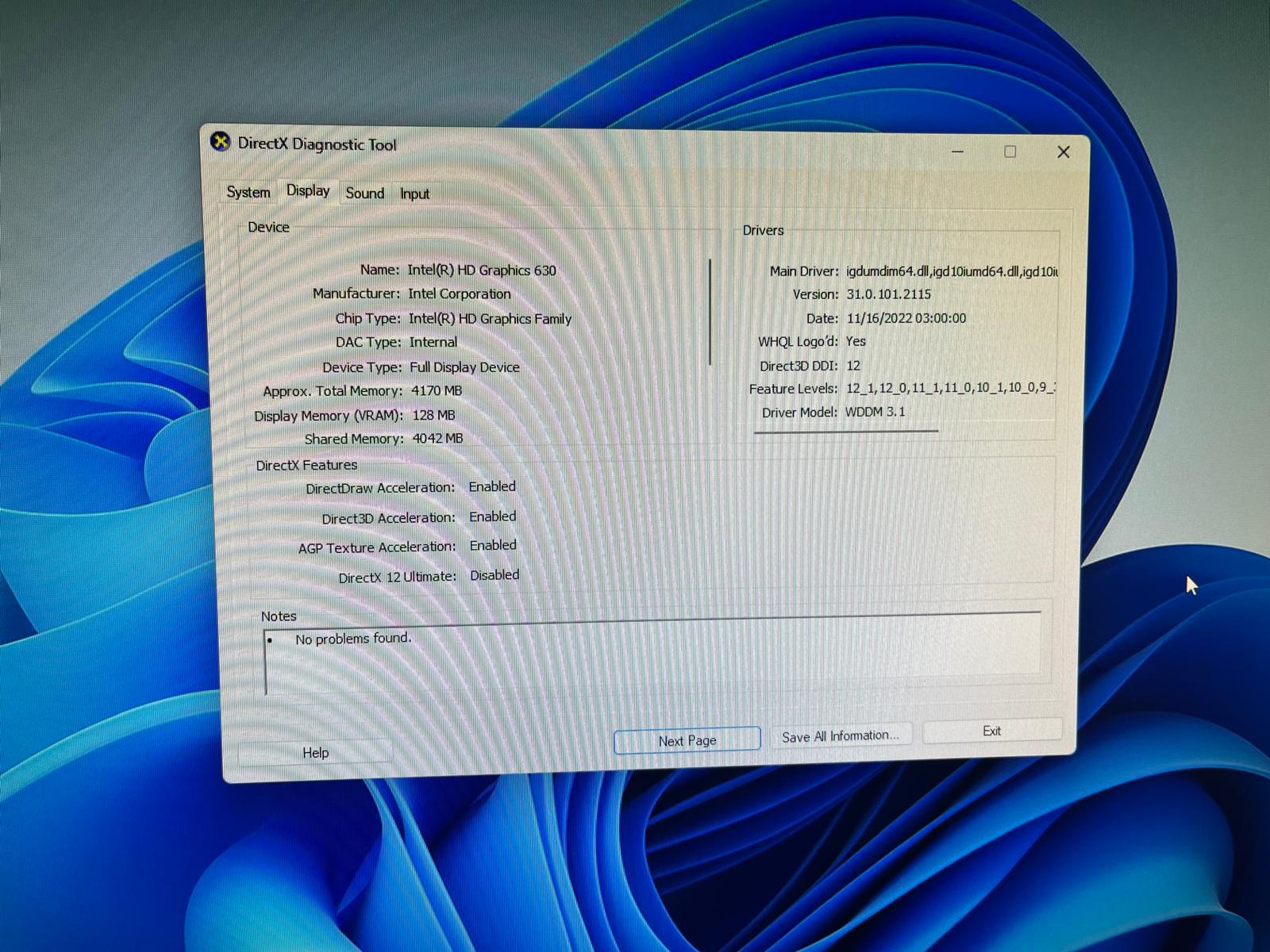The image size is (1270, 952).
Task: Click the Direct3D DDI value '12'
Action: coord(853,366)
